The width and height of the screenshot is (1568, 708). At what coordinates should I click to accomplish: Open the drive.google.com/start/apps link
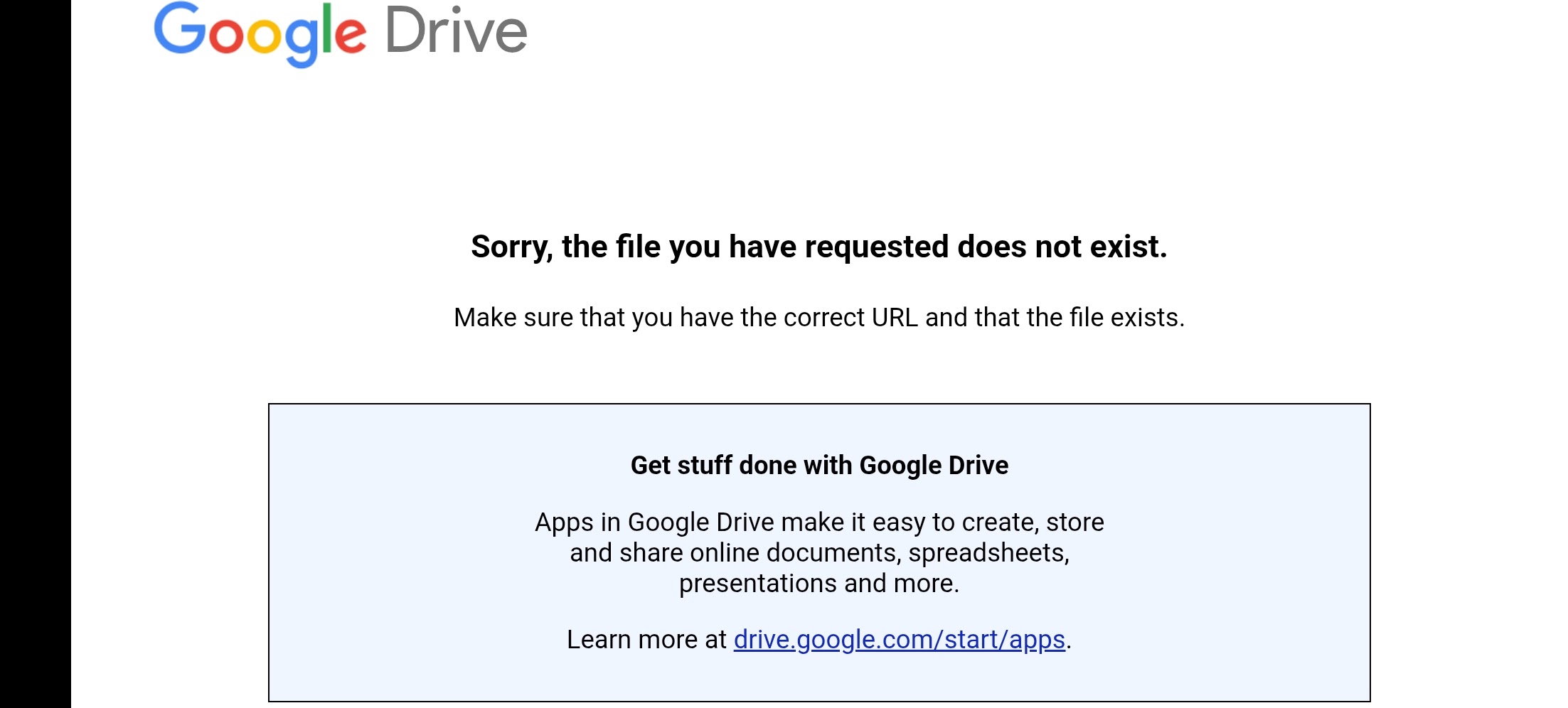[899, 640]
